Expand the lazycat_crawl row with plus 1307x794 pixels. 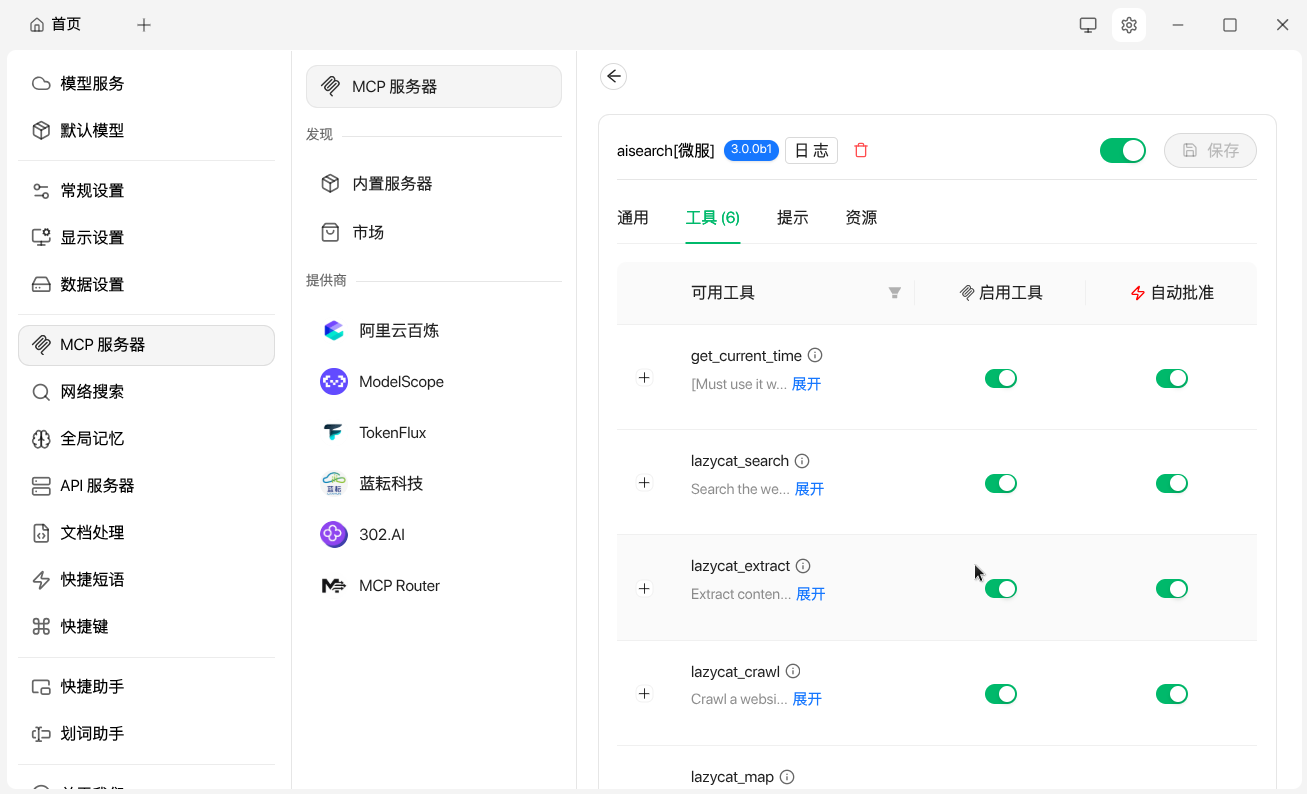pyautogui.click(x=644, y=694)
